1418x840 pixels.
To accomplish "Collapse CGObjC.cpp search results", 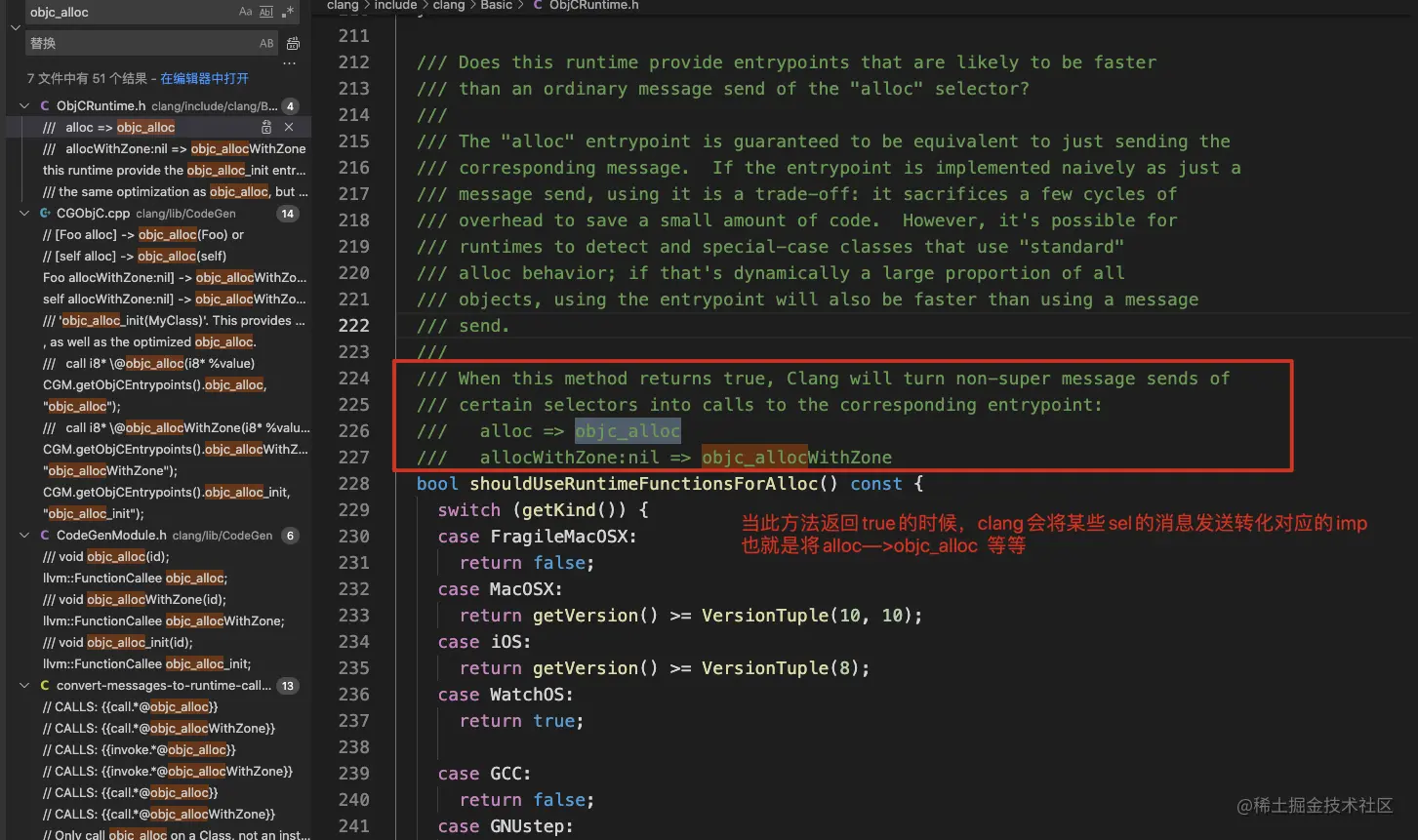I will point(24,214).
